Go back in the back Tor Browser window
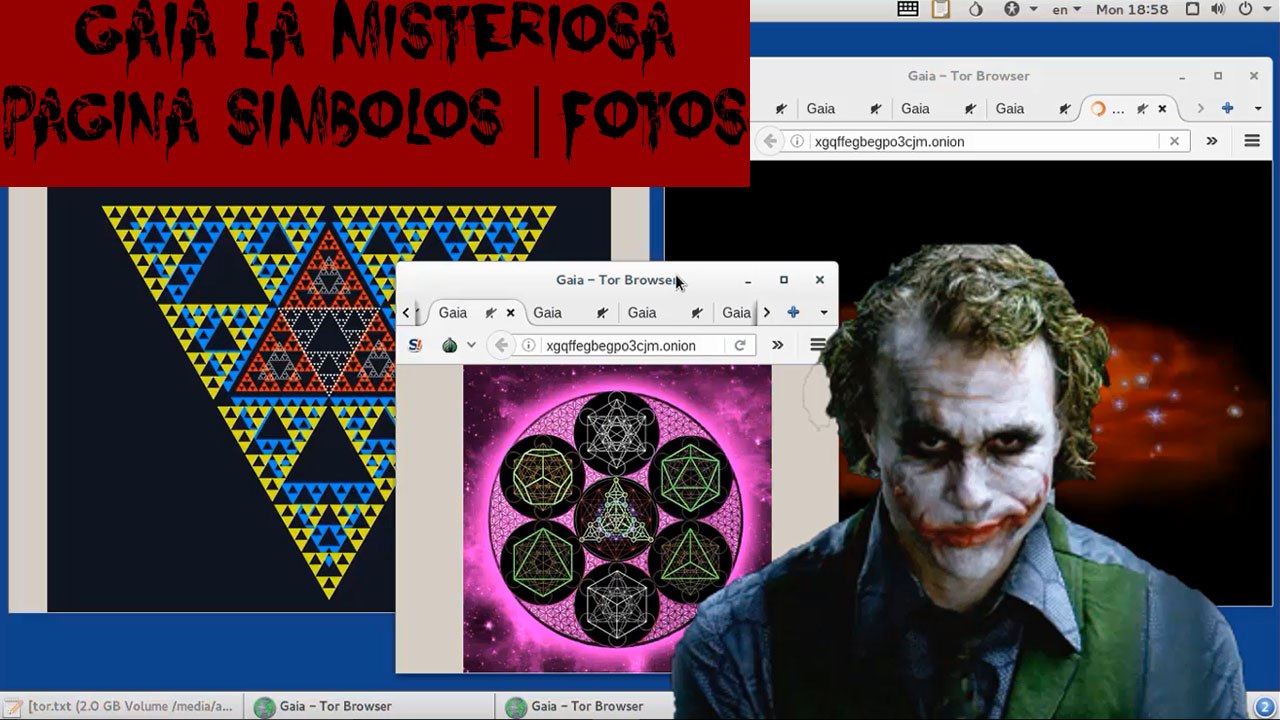Viewport: 1280px width, 720px height. 769,141
